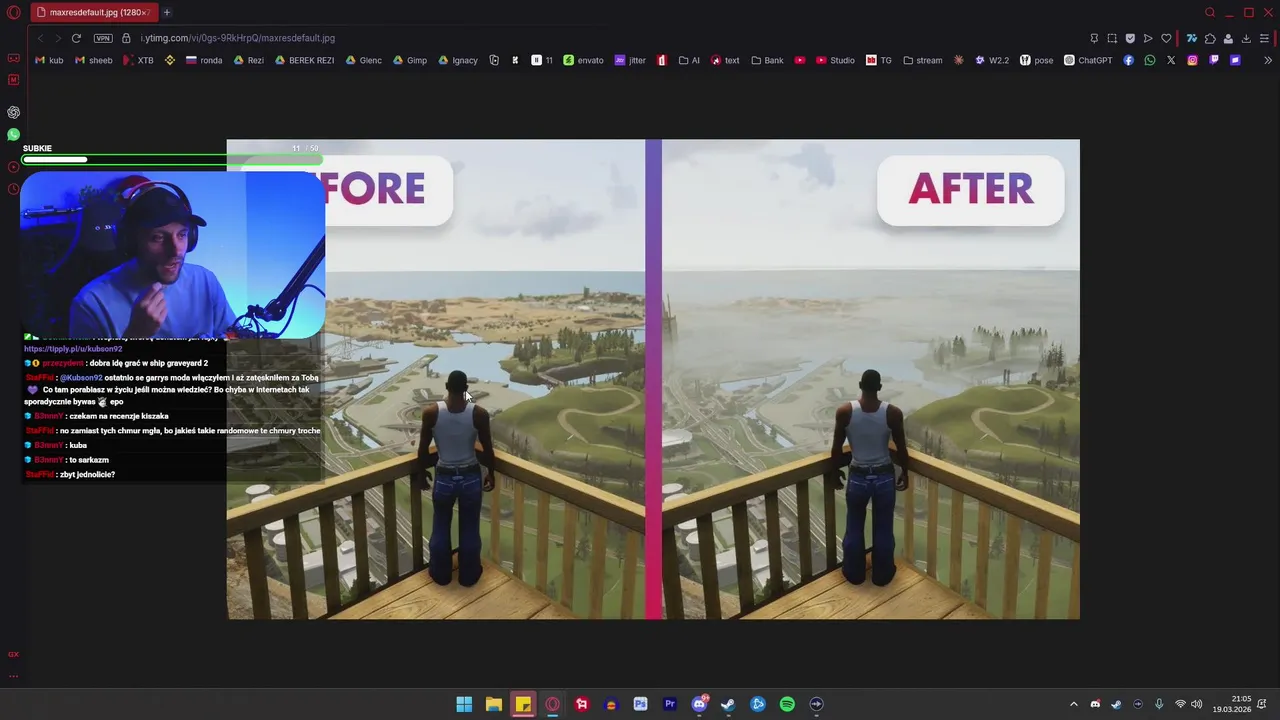Open the XTB bookmark
The height and width of the screenshot is (720, 1280).
click(x=138, y=60)
